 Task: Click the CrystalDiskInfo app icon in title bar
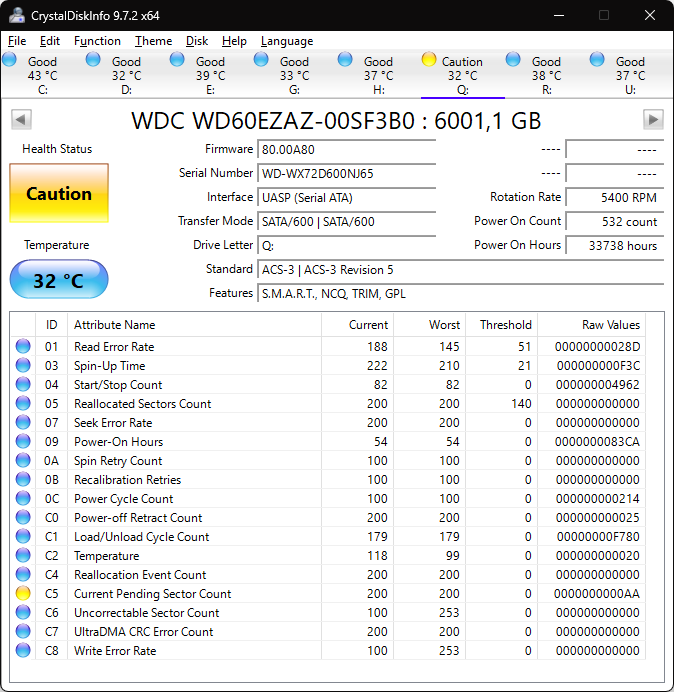pyautogui.click(x=17, y=15)
